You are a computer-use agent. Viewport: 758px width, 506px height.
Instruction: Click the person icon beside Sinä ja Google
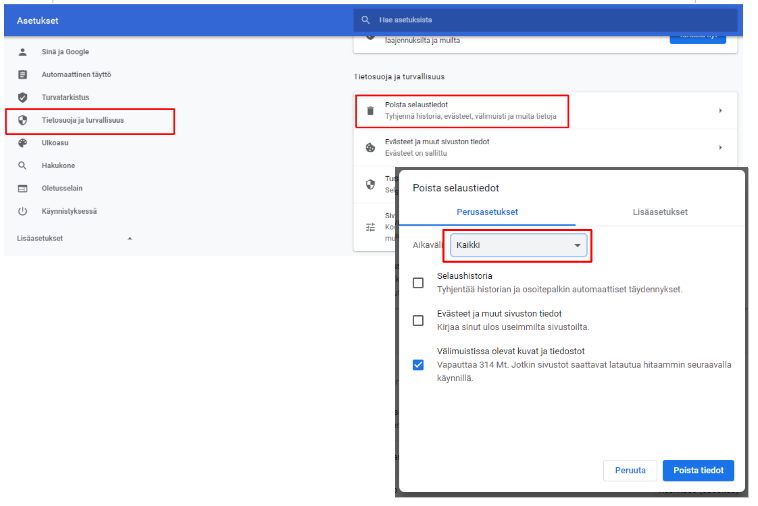[x=23, y=52]
